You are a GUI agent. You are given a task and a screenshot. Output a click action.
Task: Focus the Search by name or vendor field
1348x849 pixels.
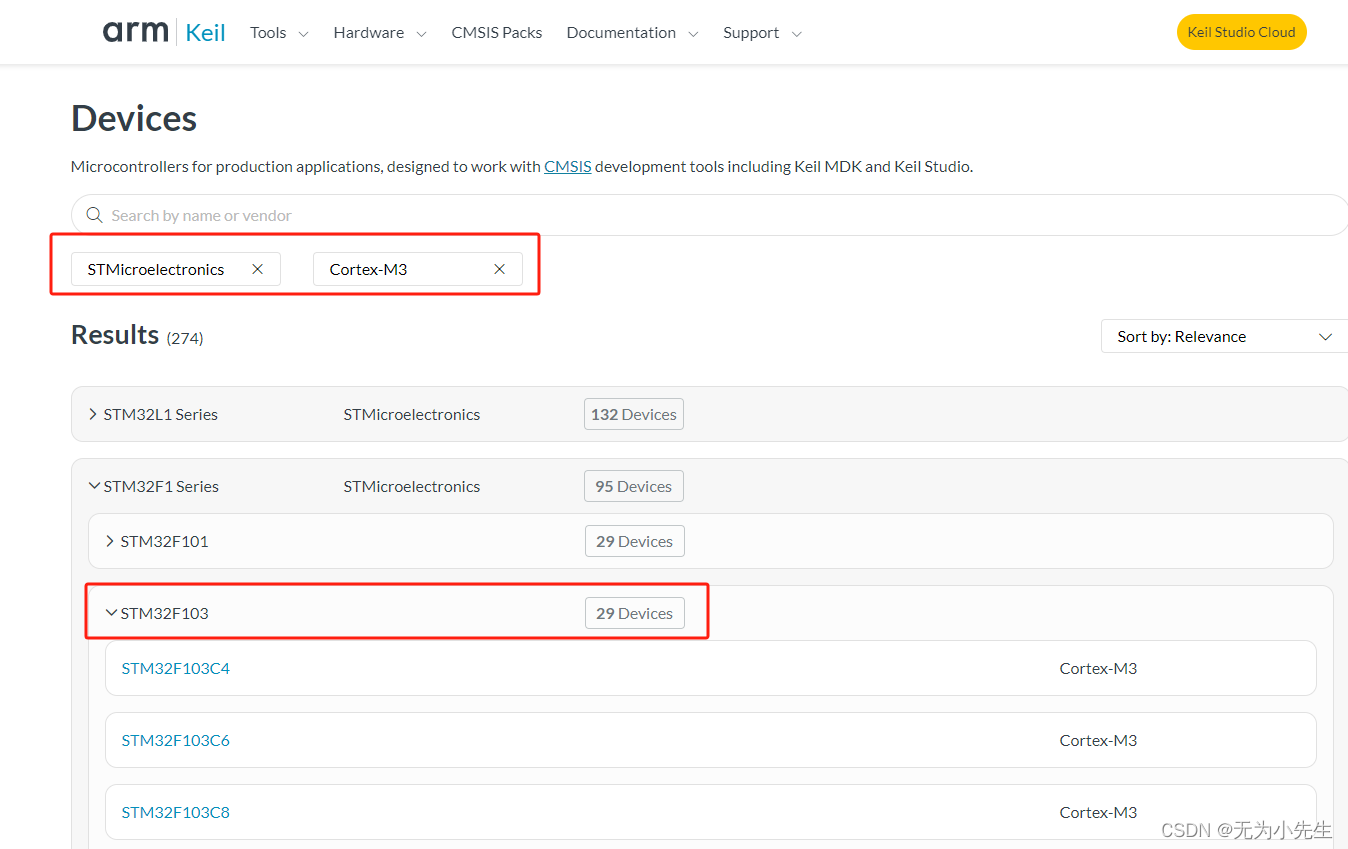tap(710, 215)
